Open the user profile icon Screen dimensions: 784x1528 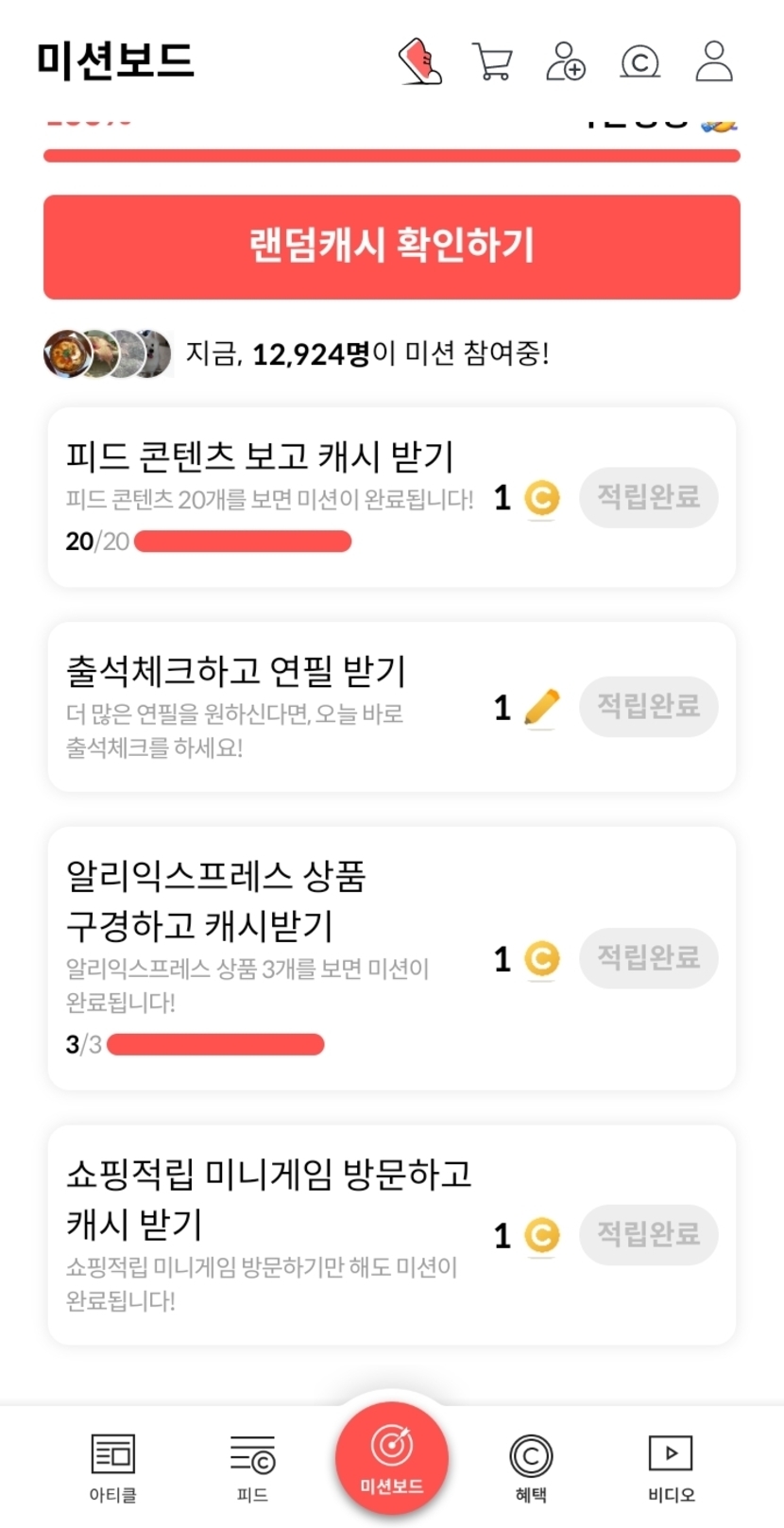pyautogui.click(x=714, y=61)
